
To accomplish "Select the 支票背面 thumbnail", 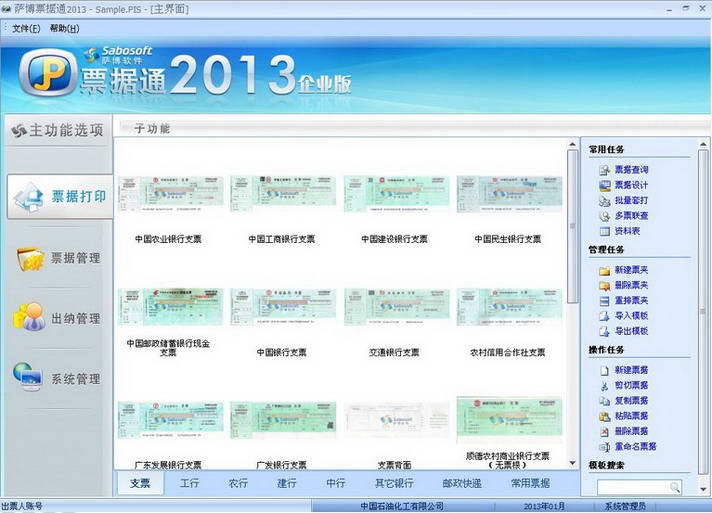I will click(x=396, y=420).
